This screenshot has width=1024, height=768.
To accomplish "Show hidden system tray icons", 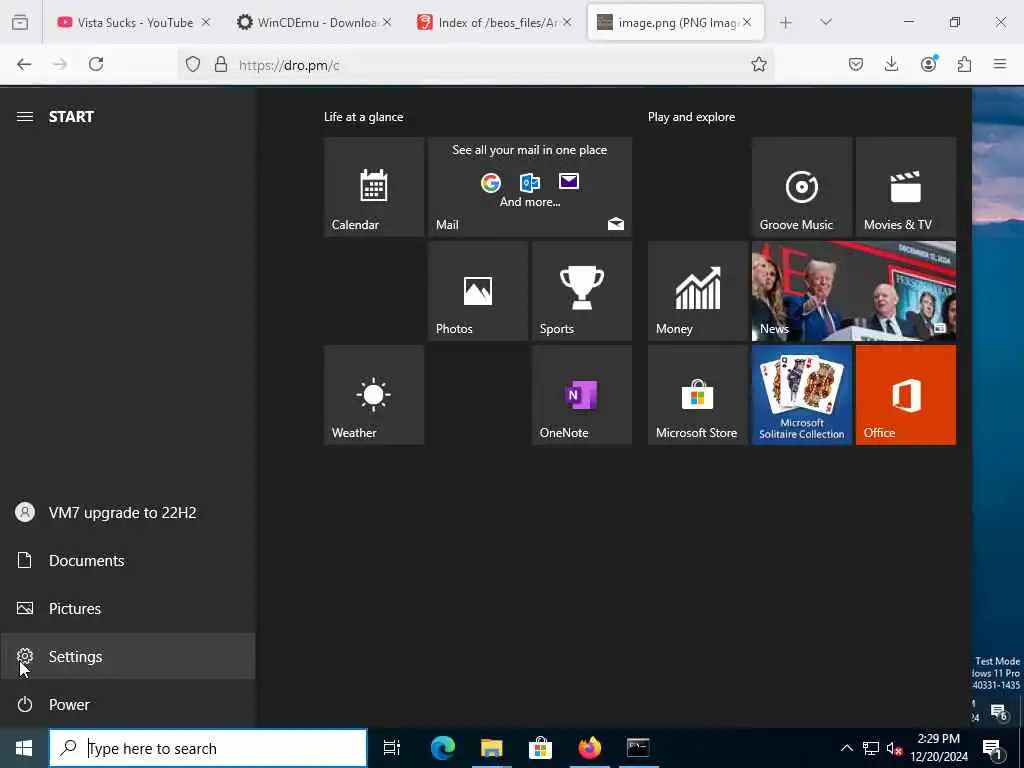I will pyautogui.click(x=846, y=748).
